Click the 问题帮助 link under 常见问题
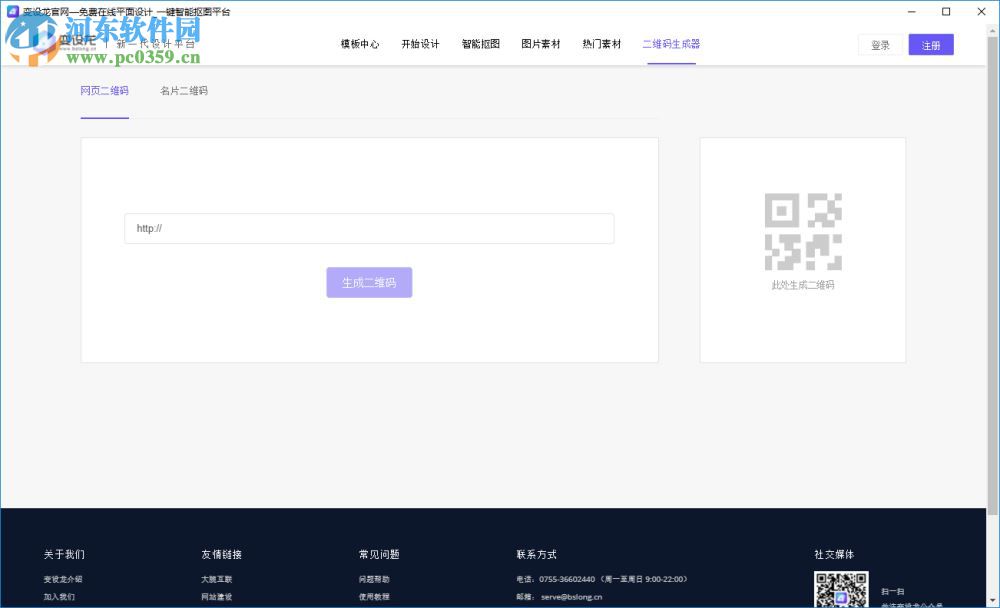 [374, 579]
